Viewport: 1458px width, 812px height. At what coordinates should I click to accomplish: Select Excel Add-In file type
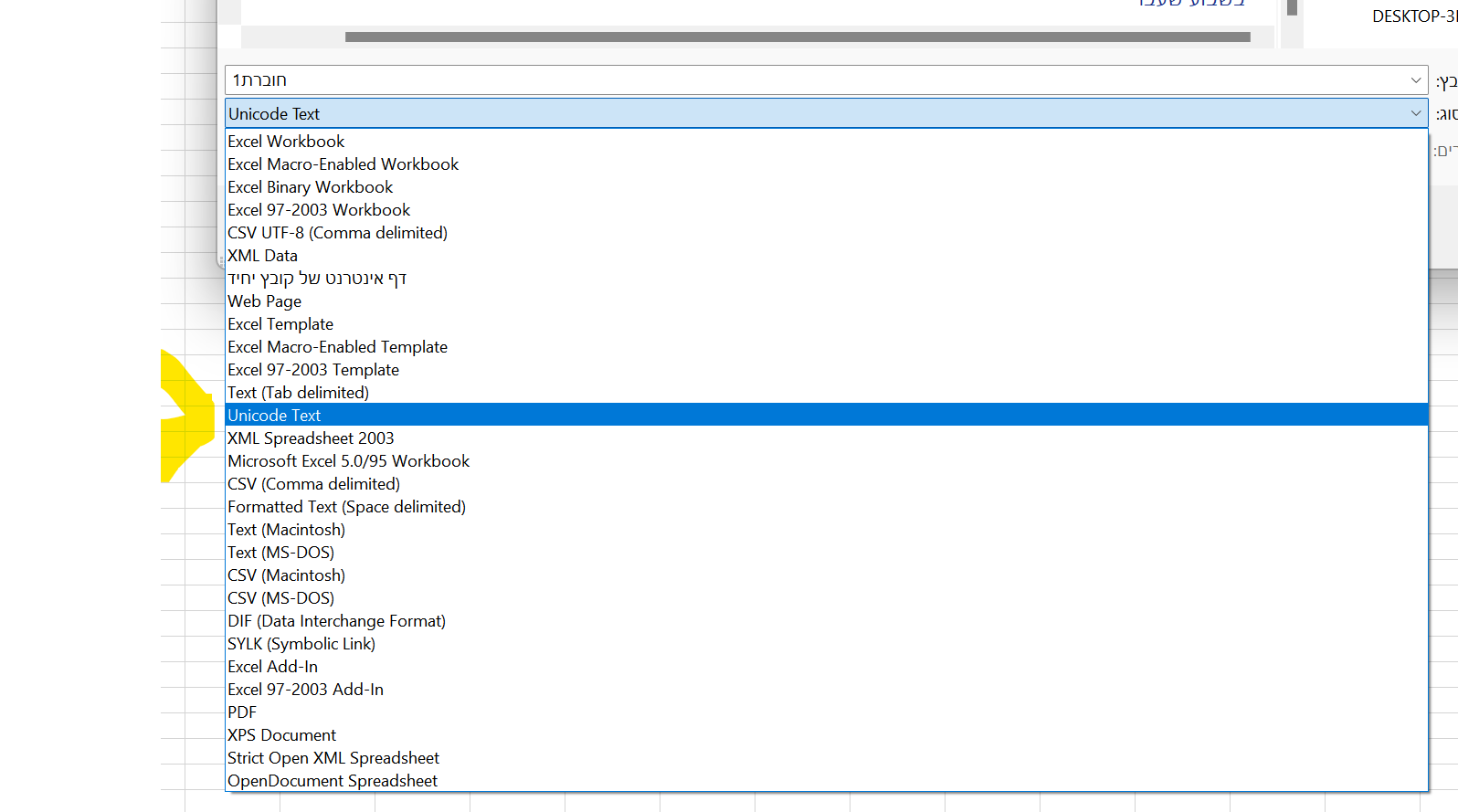coord(827,667)
